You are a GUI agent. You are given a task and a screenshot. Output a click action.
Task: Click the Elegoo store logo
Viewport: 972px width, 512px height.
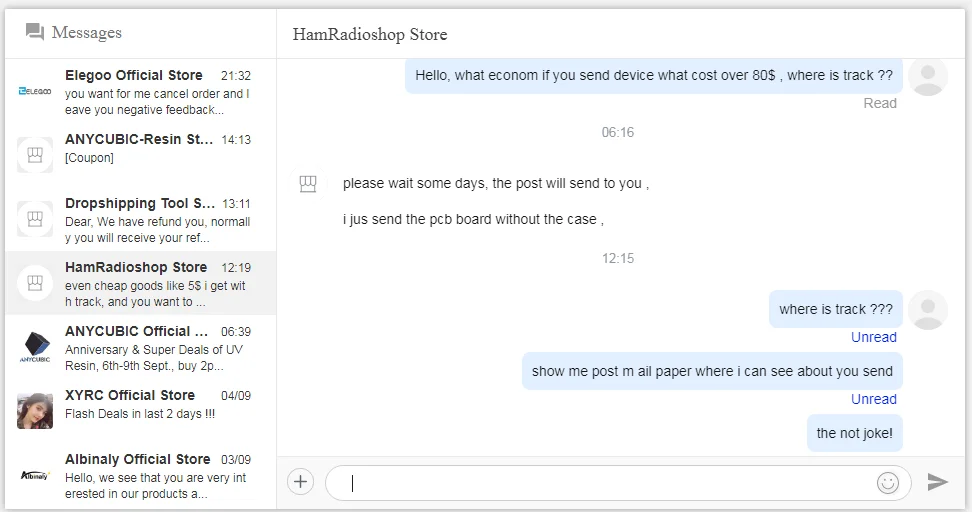[35, 91]
